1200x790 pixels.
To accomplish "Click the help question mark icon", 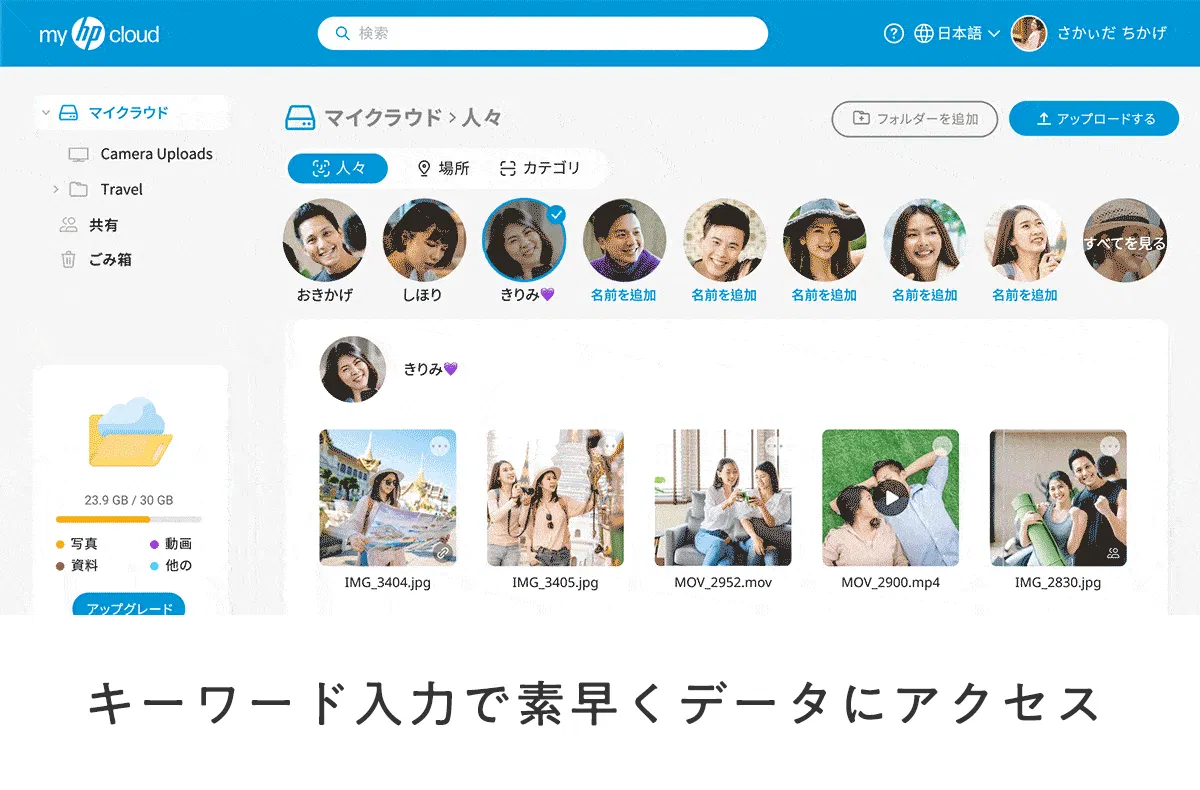I will point(894,33).
